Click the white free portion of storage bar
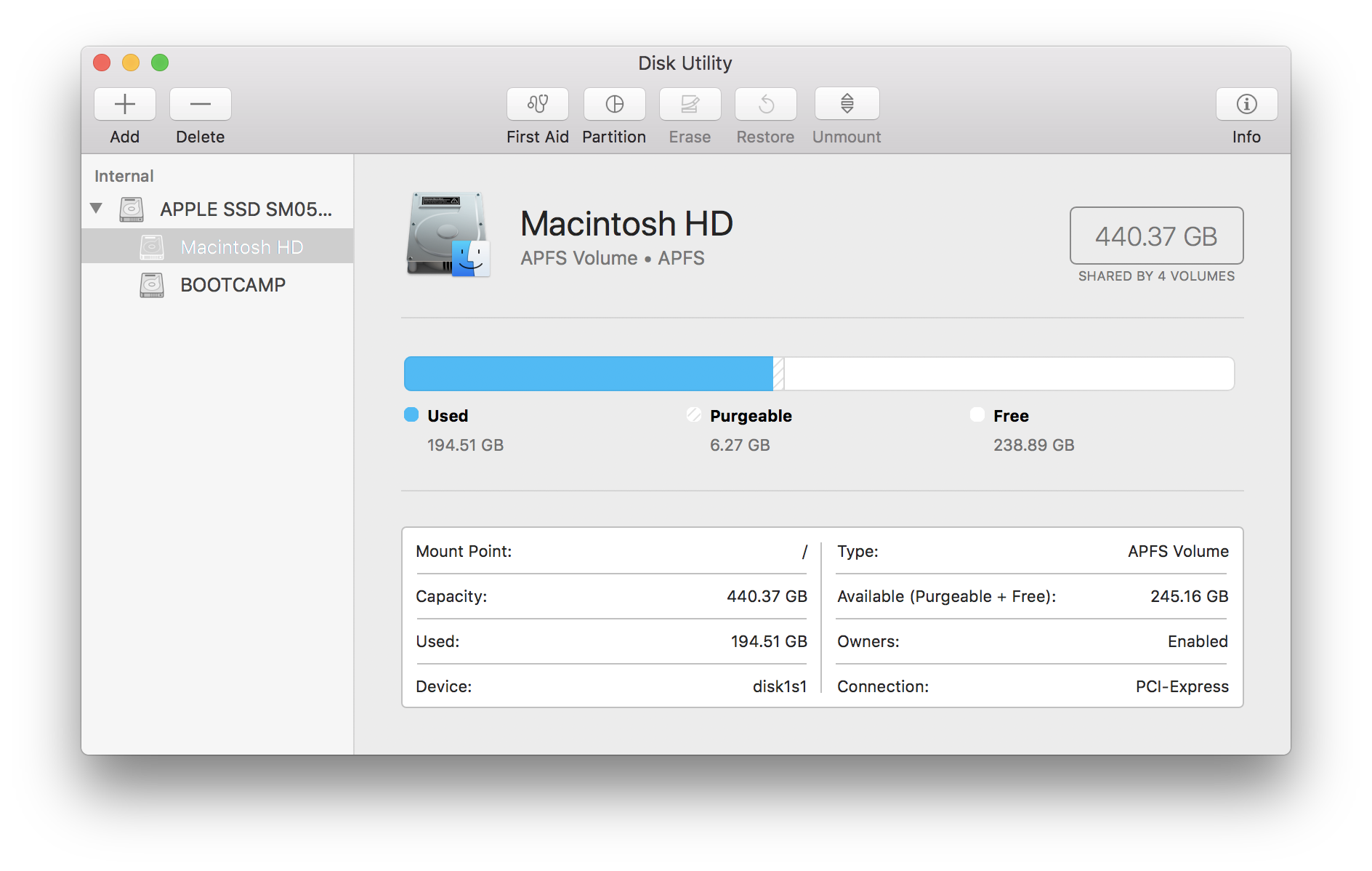Screen dimensions: 1372x871 1009,374
